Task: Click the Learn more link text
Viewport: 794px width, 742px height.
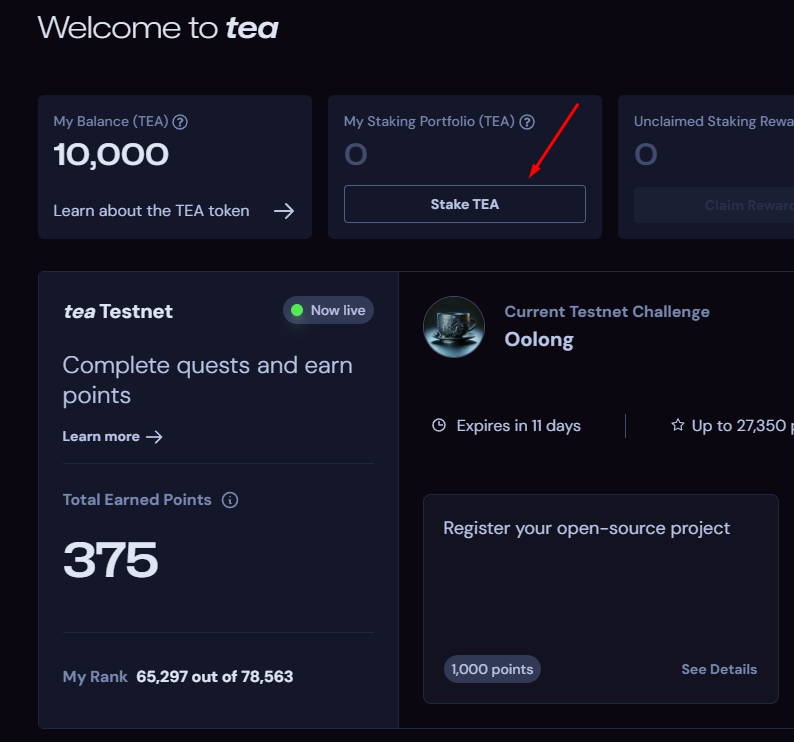Action: click(x=101, y=437)
